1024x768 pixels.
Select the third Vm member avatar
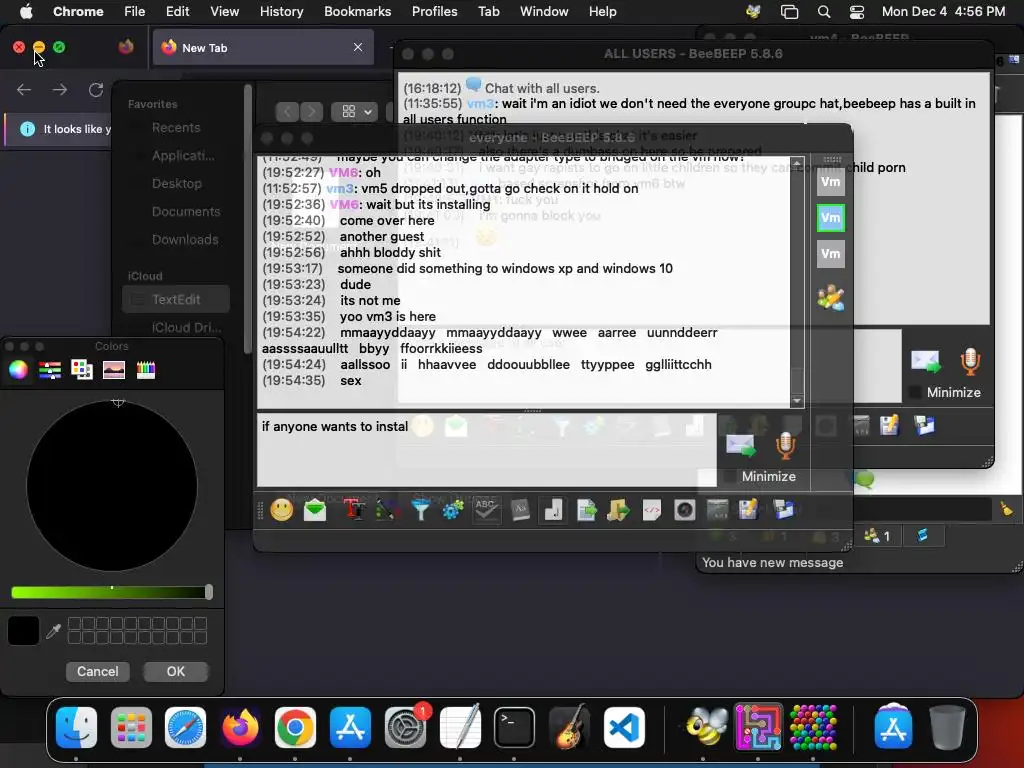831,253
